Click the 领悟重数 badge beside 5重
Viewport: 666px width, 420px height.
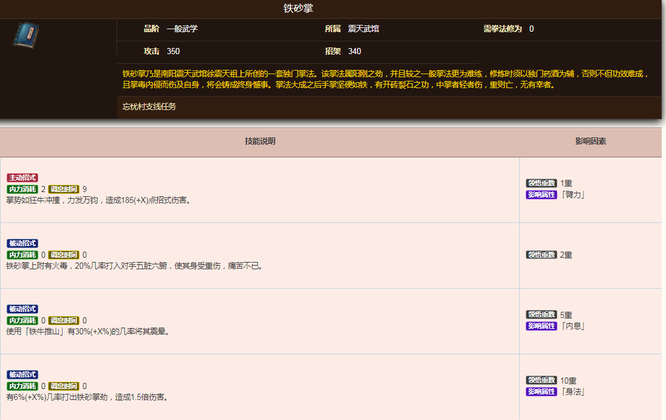pyautogui.click(x=542, y=315)
